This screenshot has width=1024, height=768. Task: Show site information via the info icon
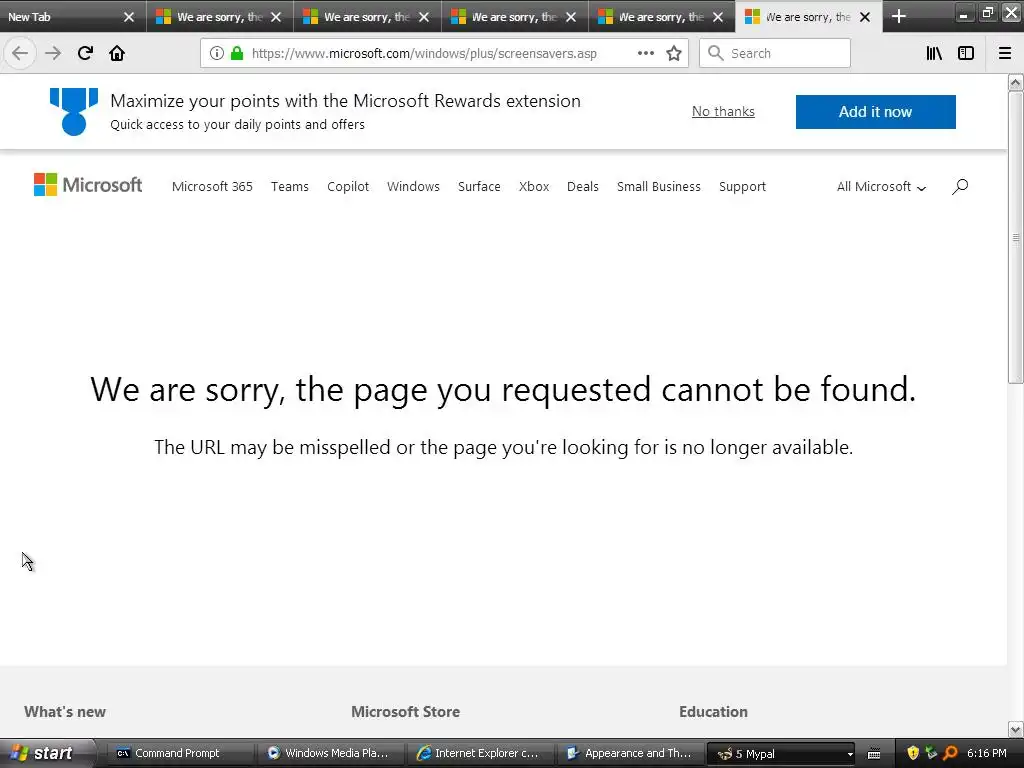coord(217,54)
